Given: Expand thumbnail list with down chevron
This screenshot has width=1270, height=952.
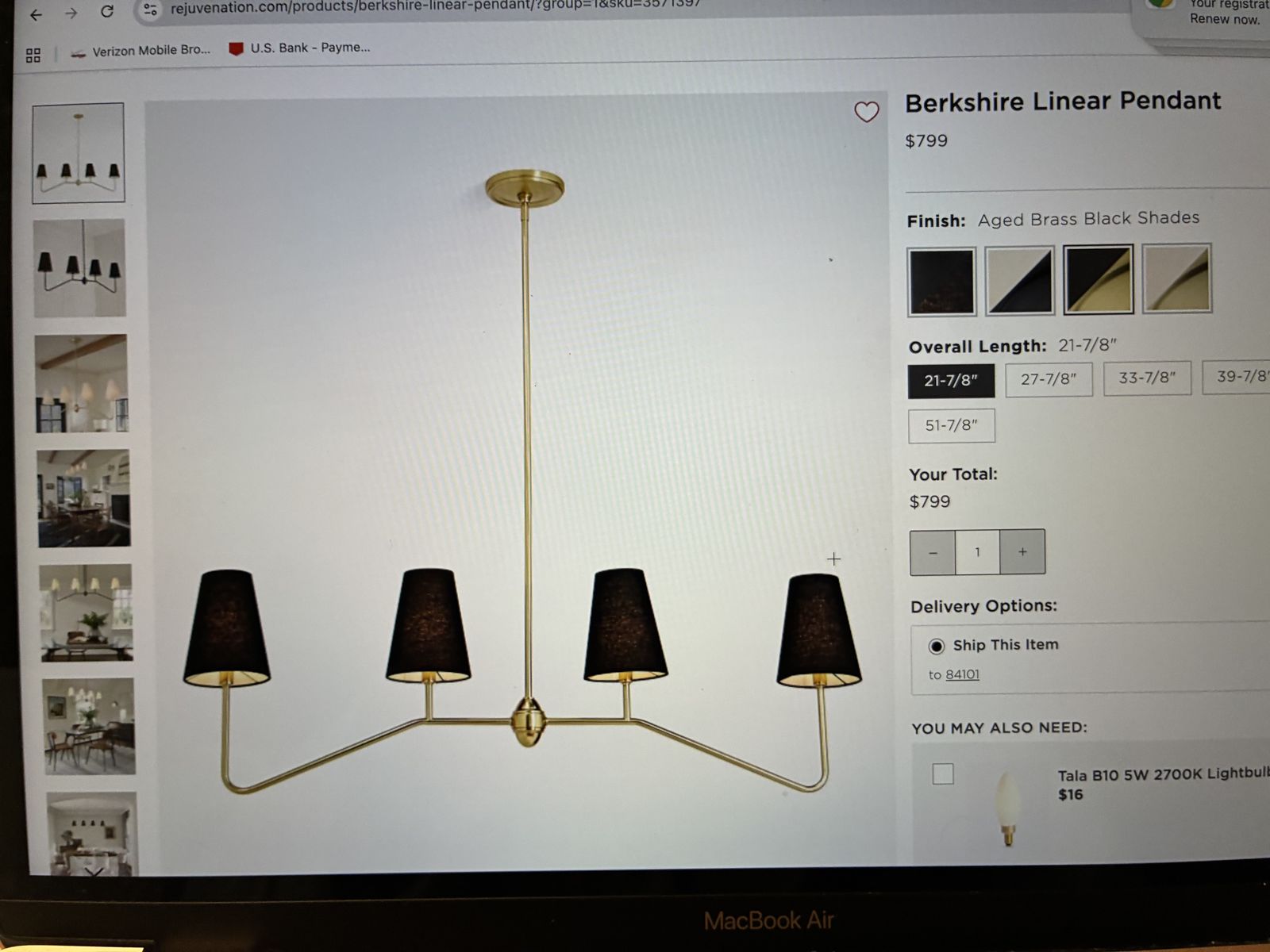Looking at the screenshot, I should click(x=94, y=871).
